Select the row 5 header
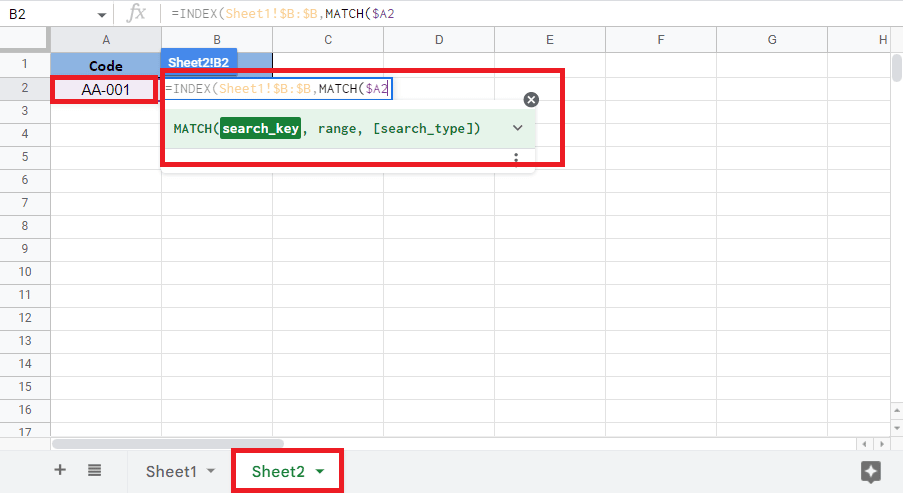903x493 pixels. (x=25, y=157)
